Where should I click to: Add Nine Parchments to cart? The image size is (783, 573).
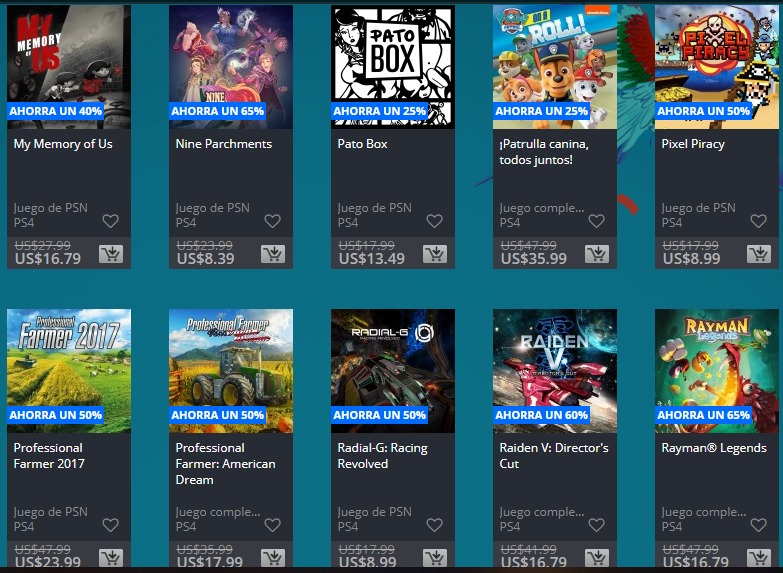273,254
